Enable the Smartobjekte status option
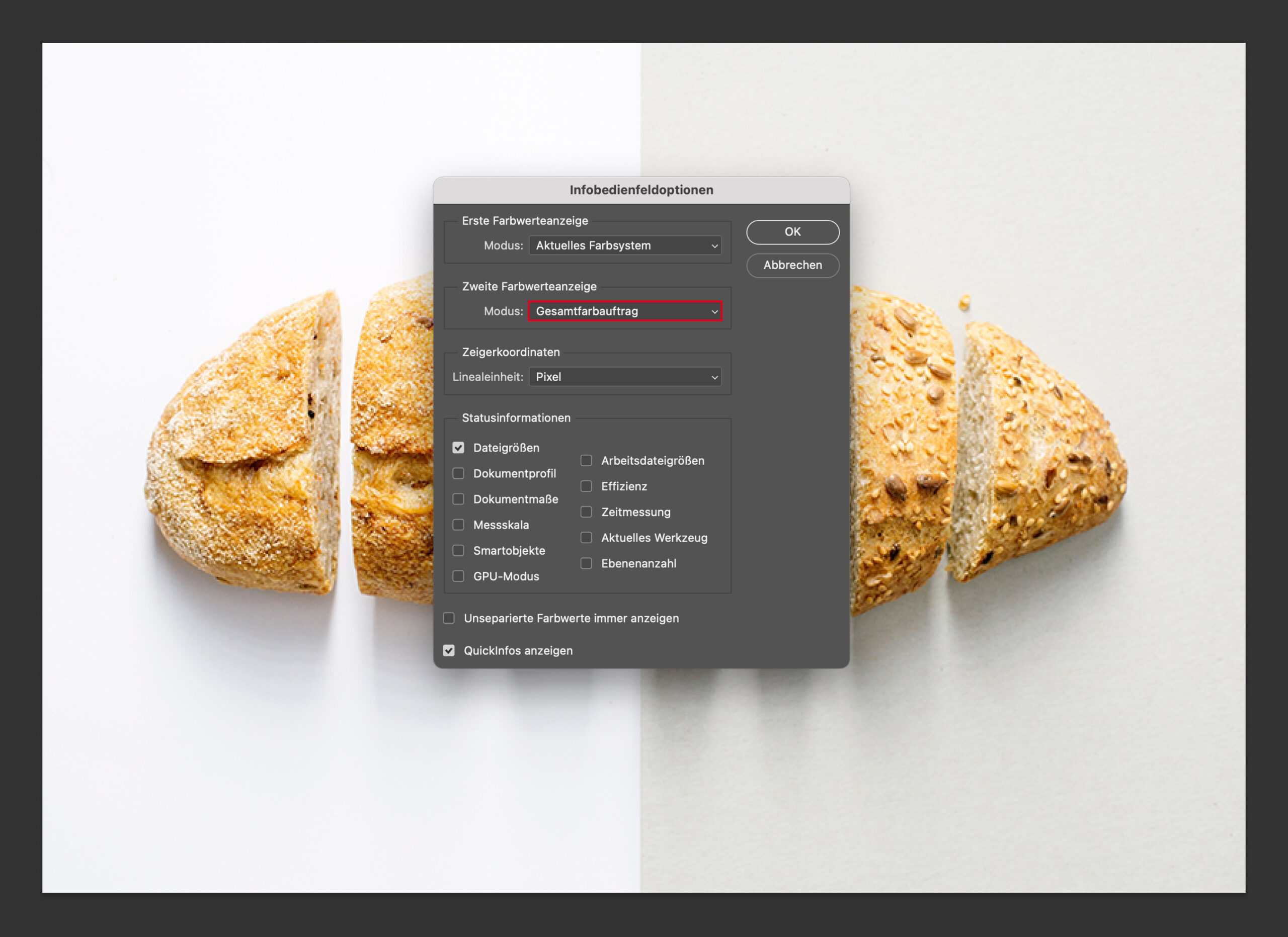The height and width of the screenshot is (937, 1288). [x=458, y=551]
